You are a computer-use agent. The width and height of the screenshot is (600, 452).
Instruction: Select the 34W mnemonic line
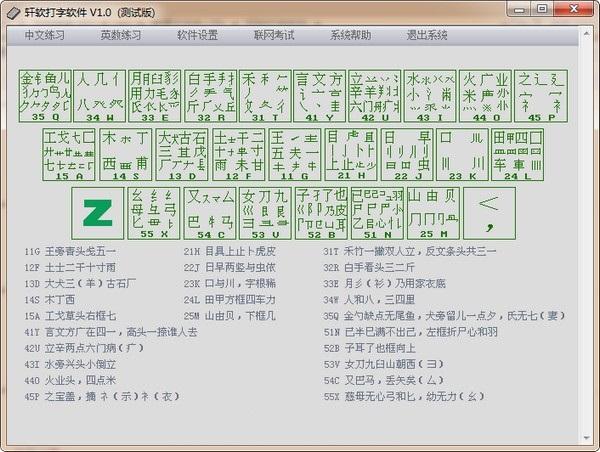[x=369, y=300]
